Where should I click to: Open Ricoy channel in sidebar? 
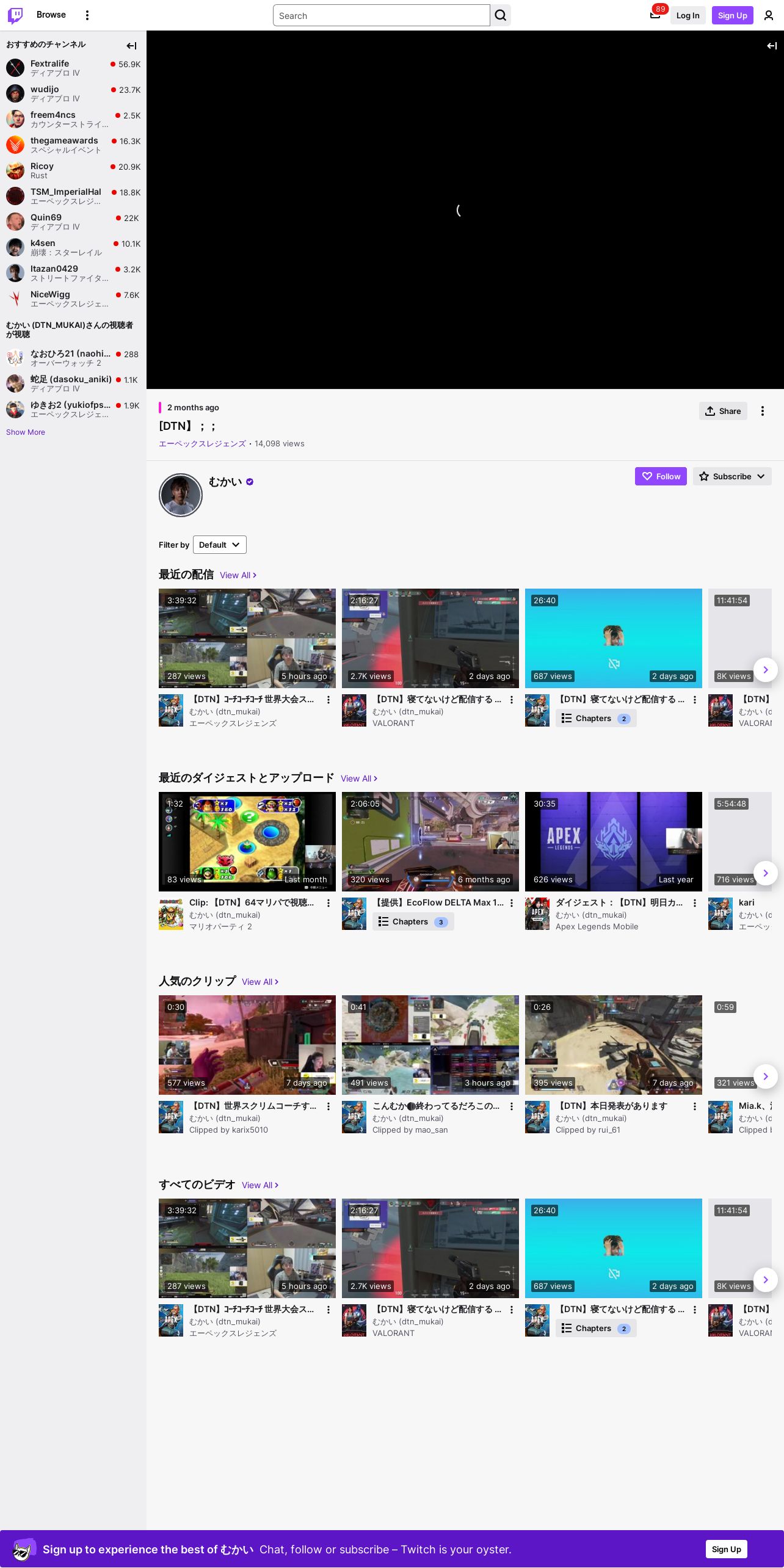pos(73,170)
